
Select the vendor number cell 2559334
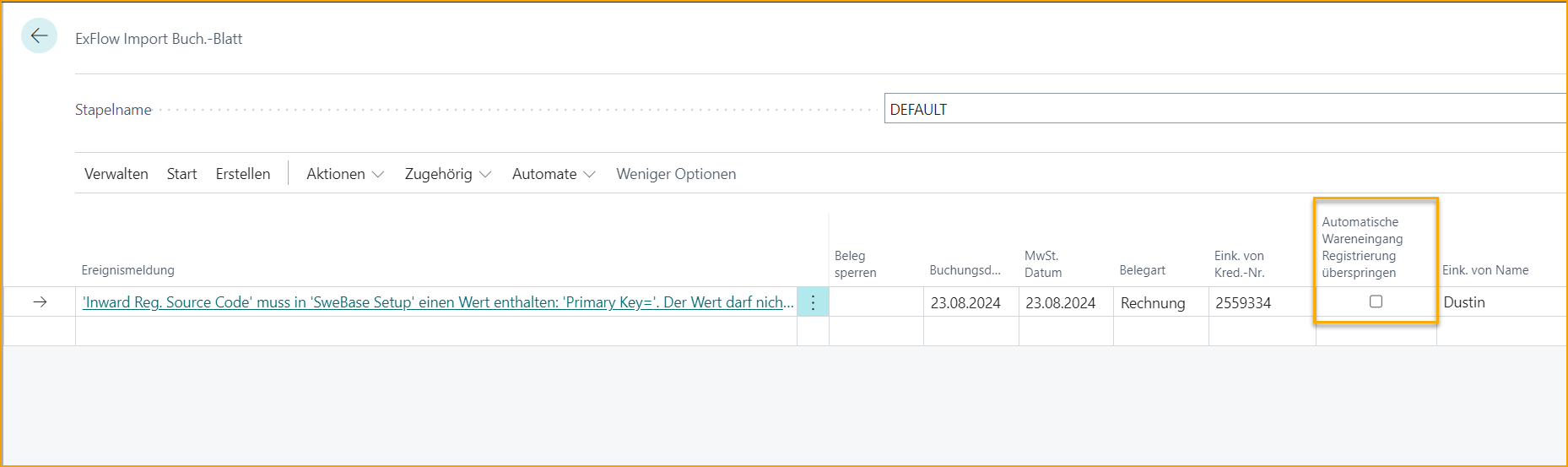tap(1263, 302)
